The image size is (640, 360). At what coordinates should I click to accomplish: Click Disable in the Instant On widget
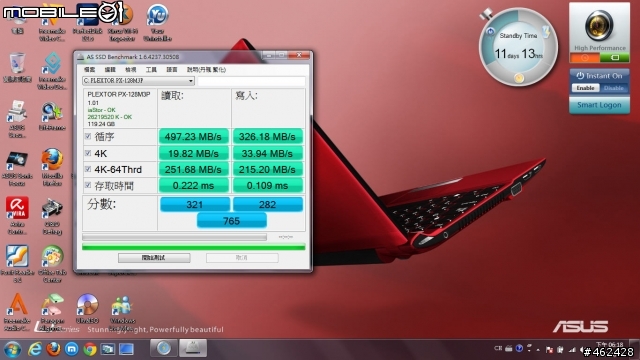[613, 88]
